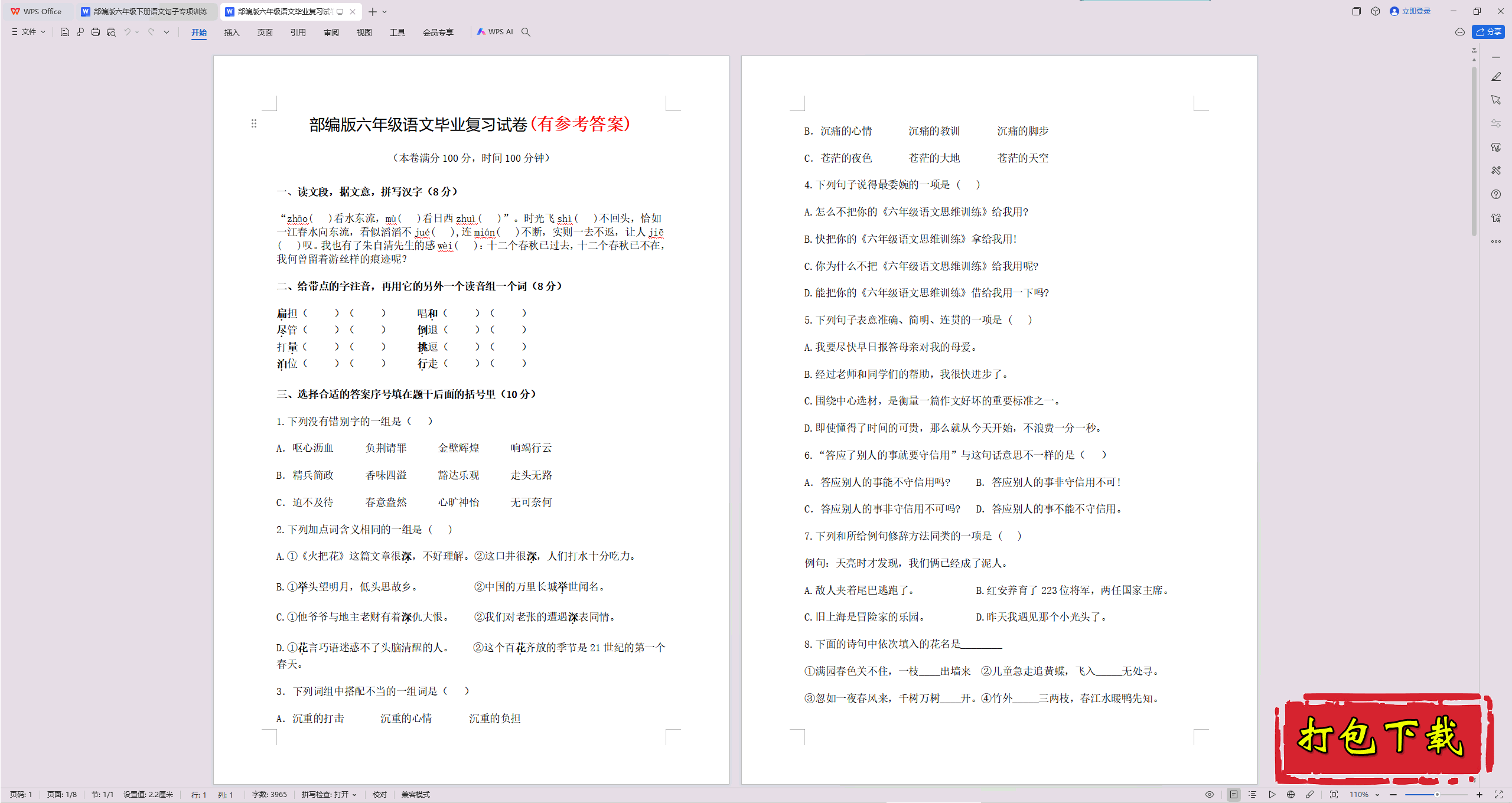The width and height of the screenshot is (1512, 803).
Task: Expand the 文件 menu dropdown
Action: pos(28,32)
